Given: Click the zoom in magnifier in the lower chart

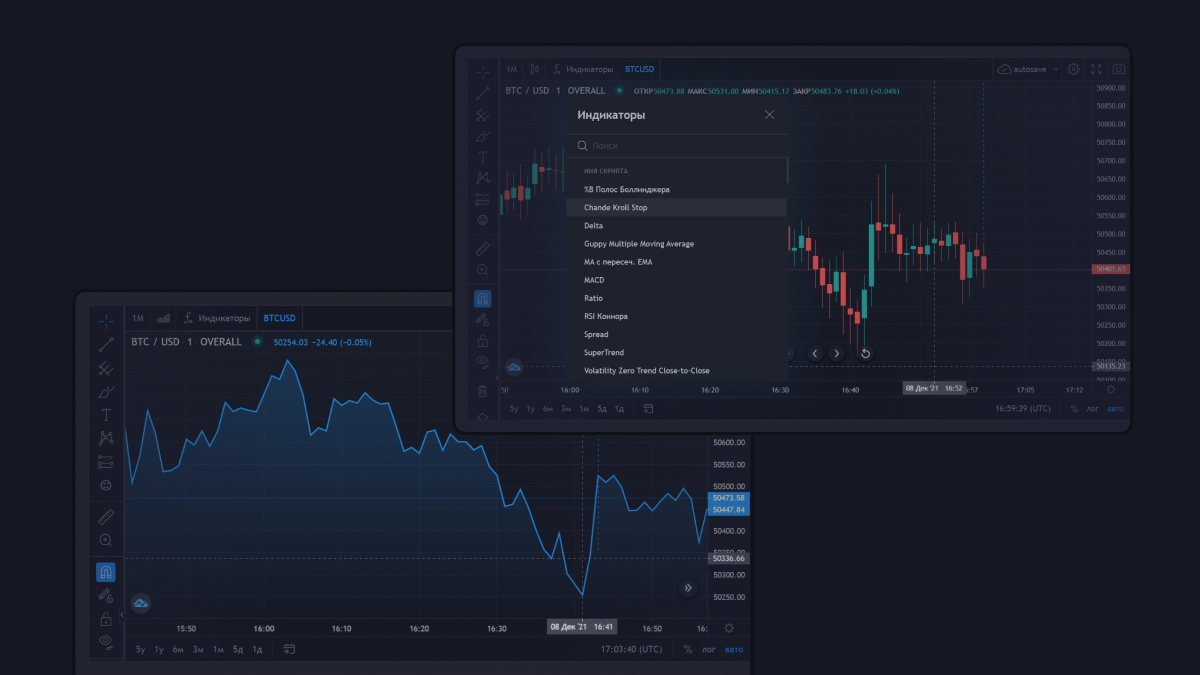Looking at the screenshot, I should (x=106, y=540).
